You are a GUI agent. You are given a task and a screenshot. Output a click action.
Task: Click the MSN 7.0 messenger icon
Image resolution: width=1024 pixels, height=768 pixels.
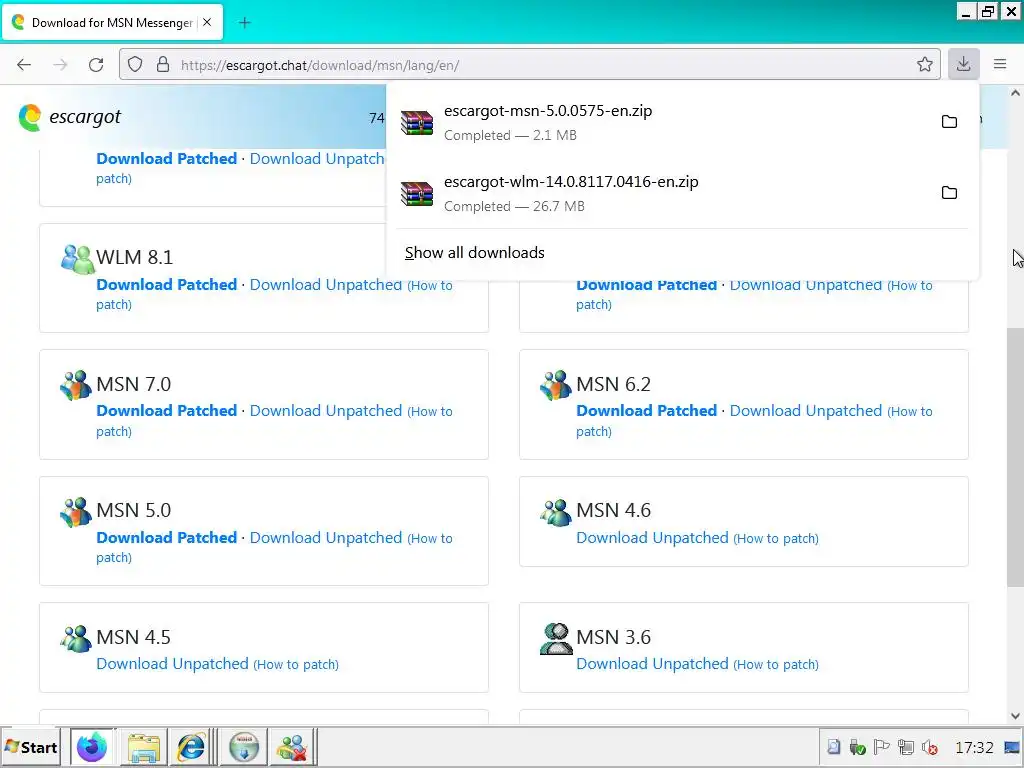click(x=76, y=385)
